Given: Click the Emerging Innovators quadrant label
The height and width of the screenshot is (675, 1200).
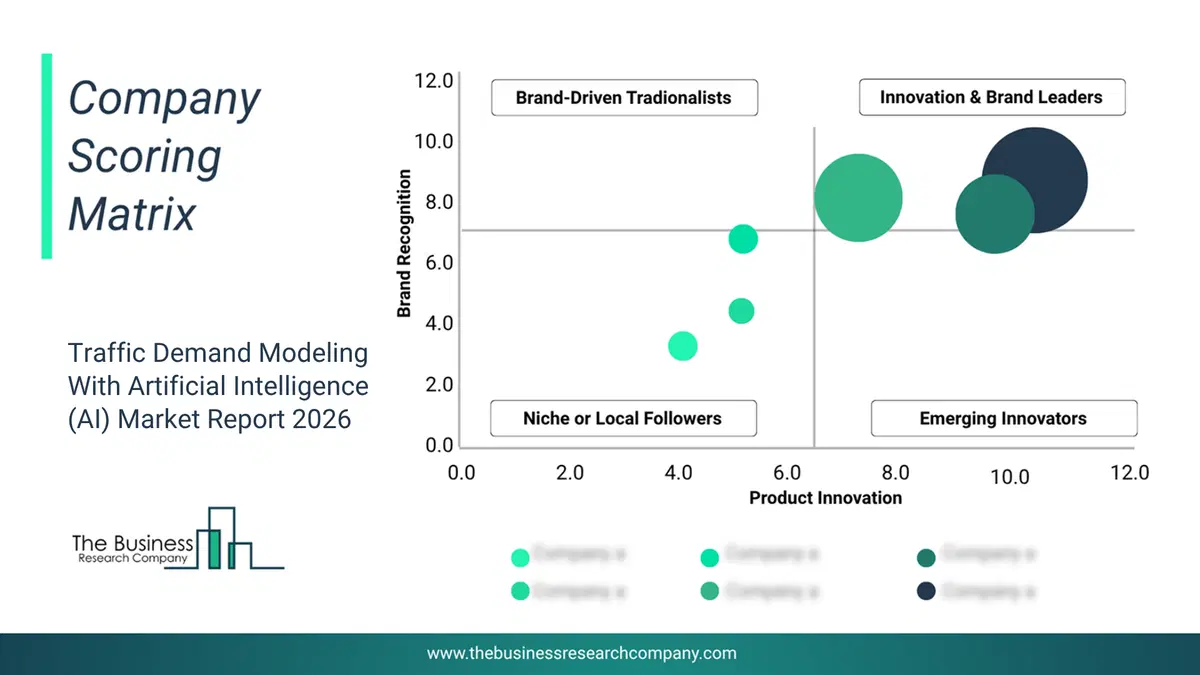Looking at the screenshot, I should pos(1003,418).
